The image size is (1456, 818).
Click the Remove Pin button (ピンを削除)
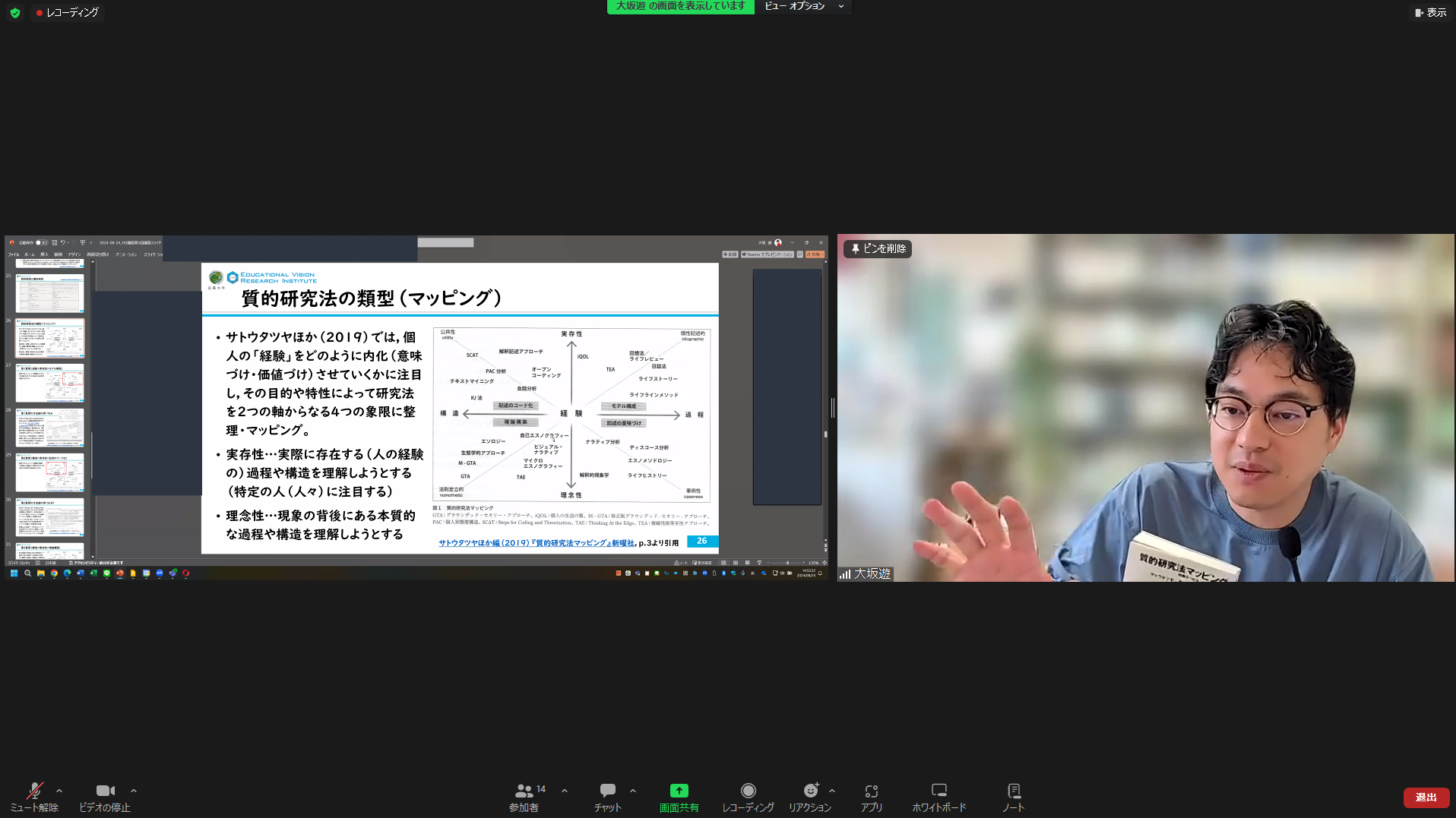click(x=878, y=248)
